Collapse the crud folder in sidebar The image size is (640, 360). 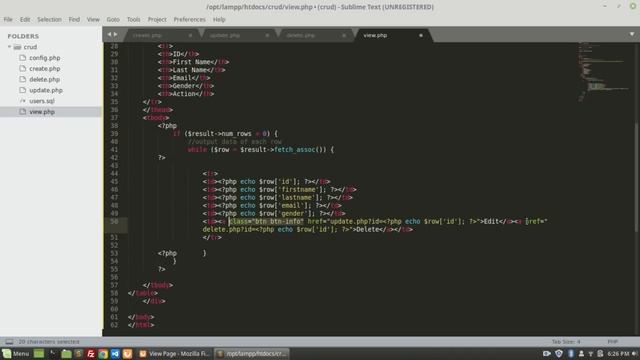pos(9,47)
